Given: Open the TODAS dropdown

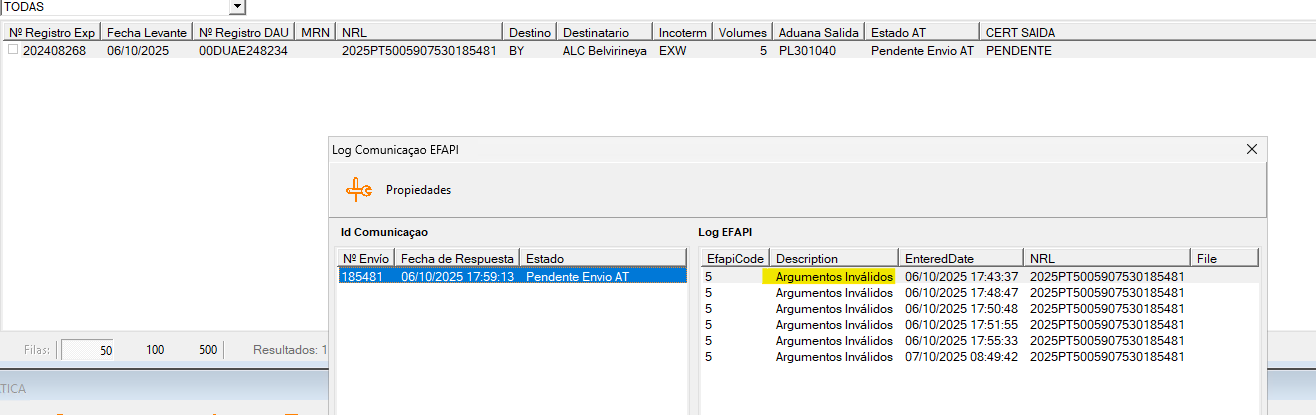Looking at the screenshot, I should 237,7.
